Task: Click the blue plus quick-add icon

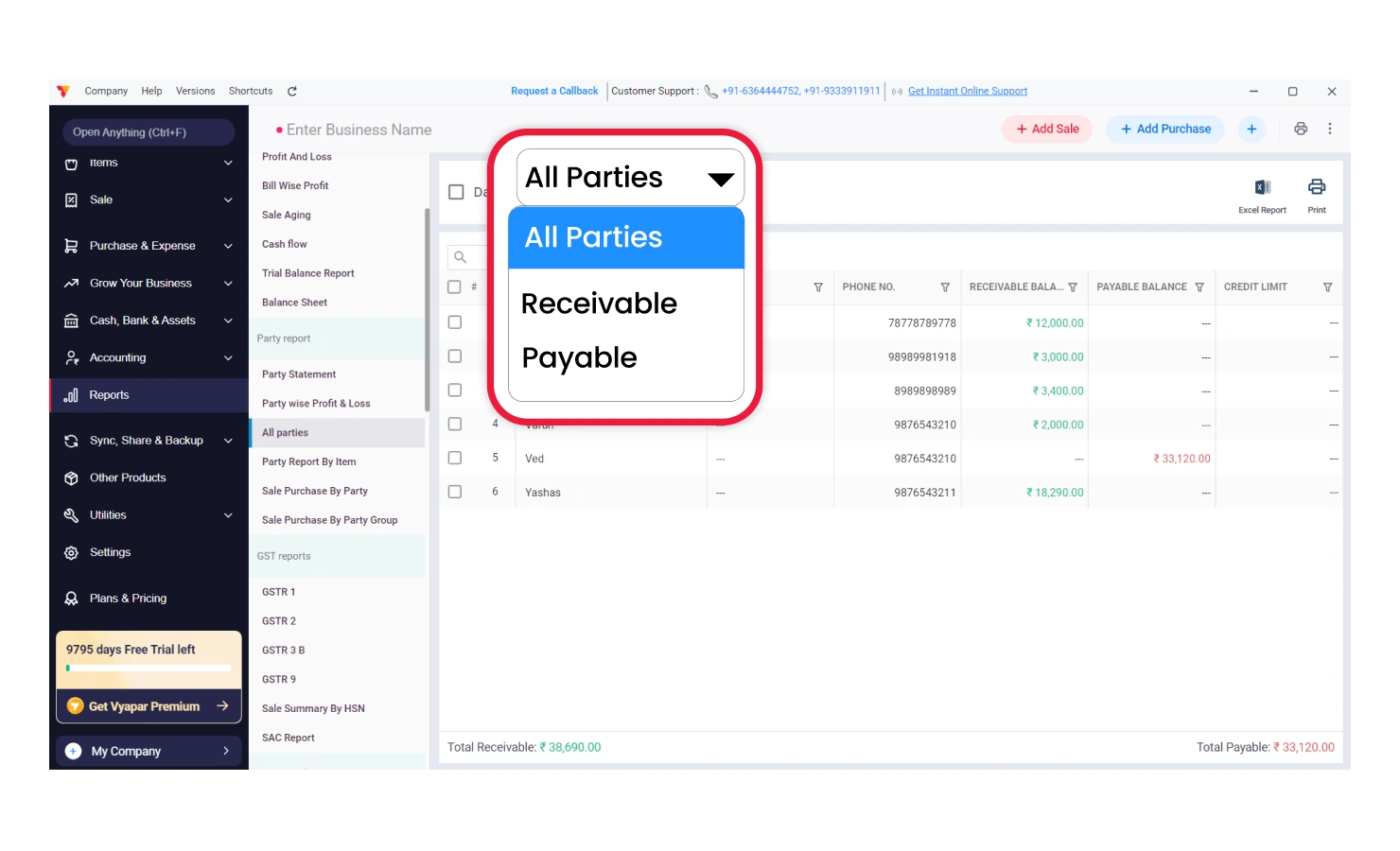Action: point(1251,130)
